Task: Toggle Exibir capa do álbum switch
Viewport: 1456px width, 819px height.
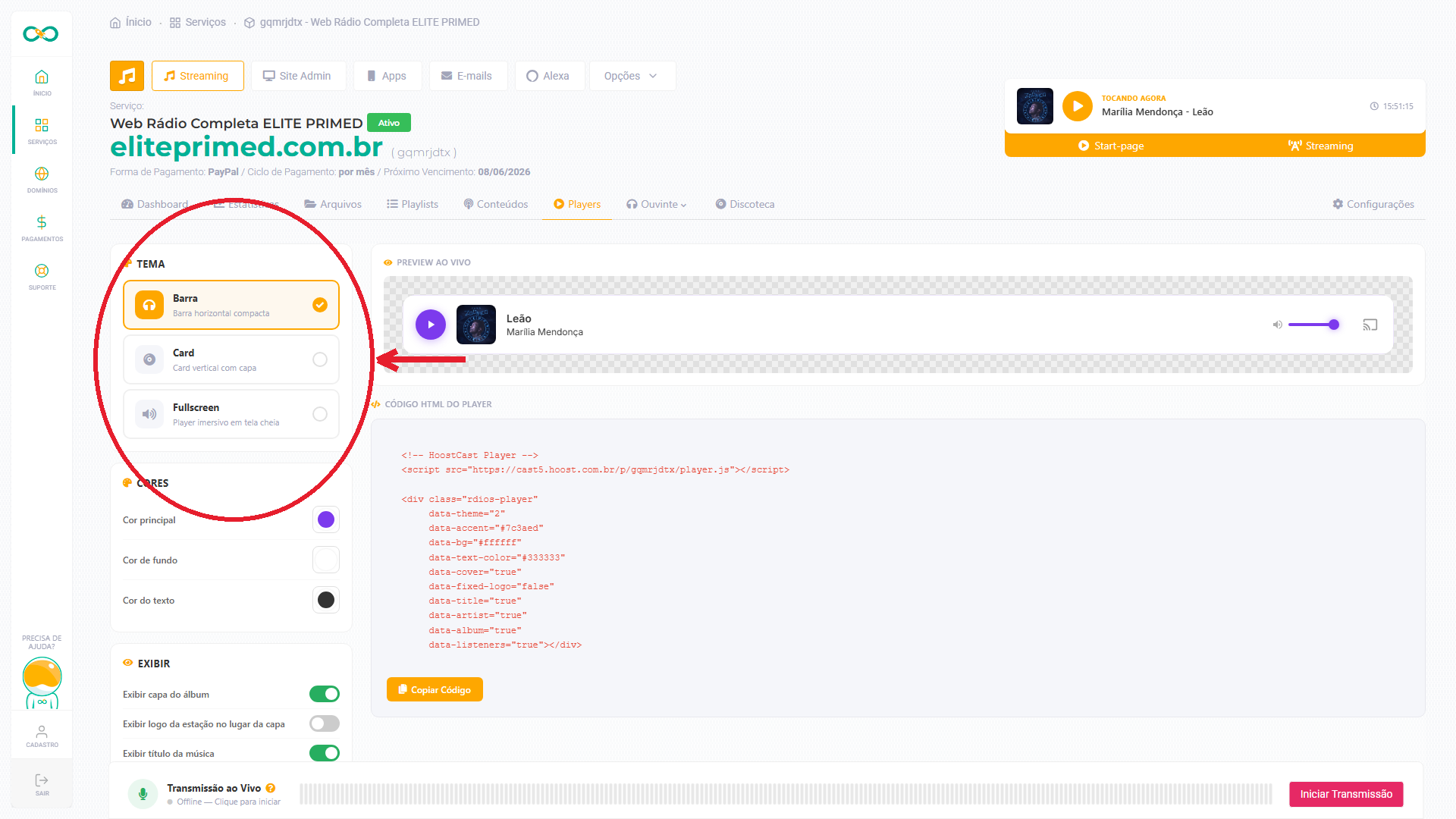Action: tap(325, 694)
